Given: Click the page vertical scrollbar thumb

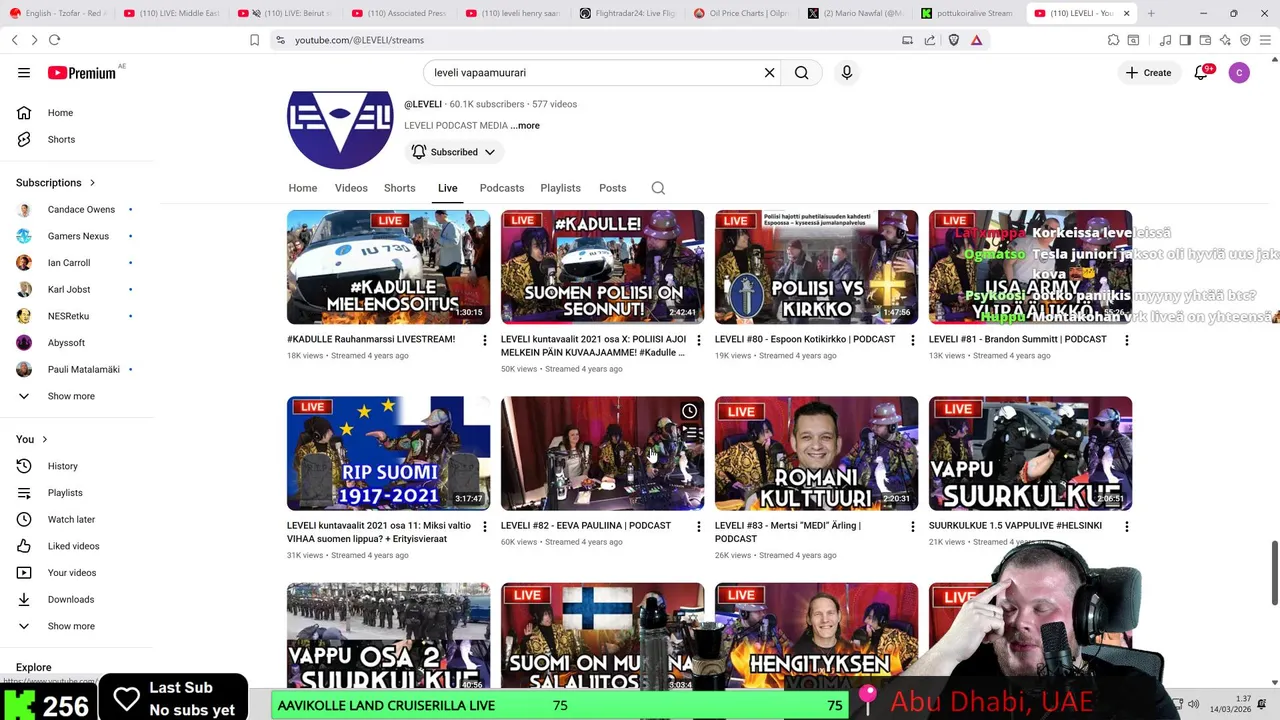Looking at the screenshot, I should [1274, 573].
